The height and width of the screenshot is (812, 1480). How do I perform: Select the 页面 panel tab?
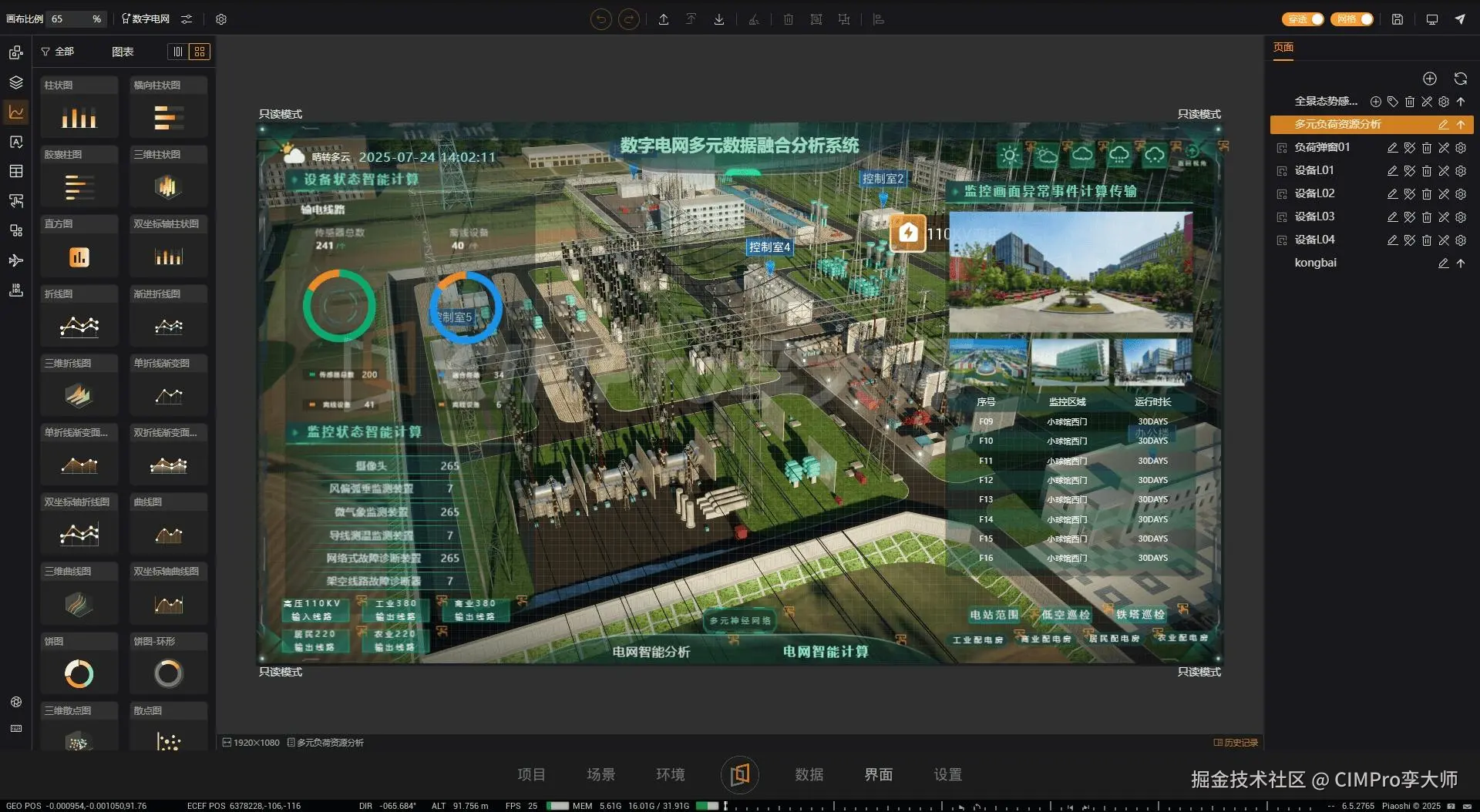(1283, 48)
